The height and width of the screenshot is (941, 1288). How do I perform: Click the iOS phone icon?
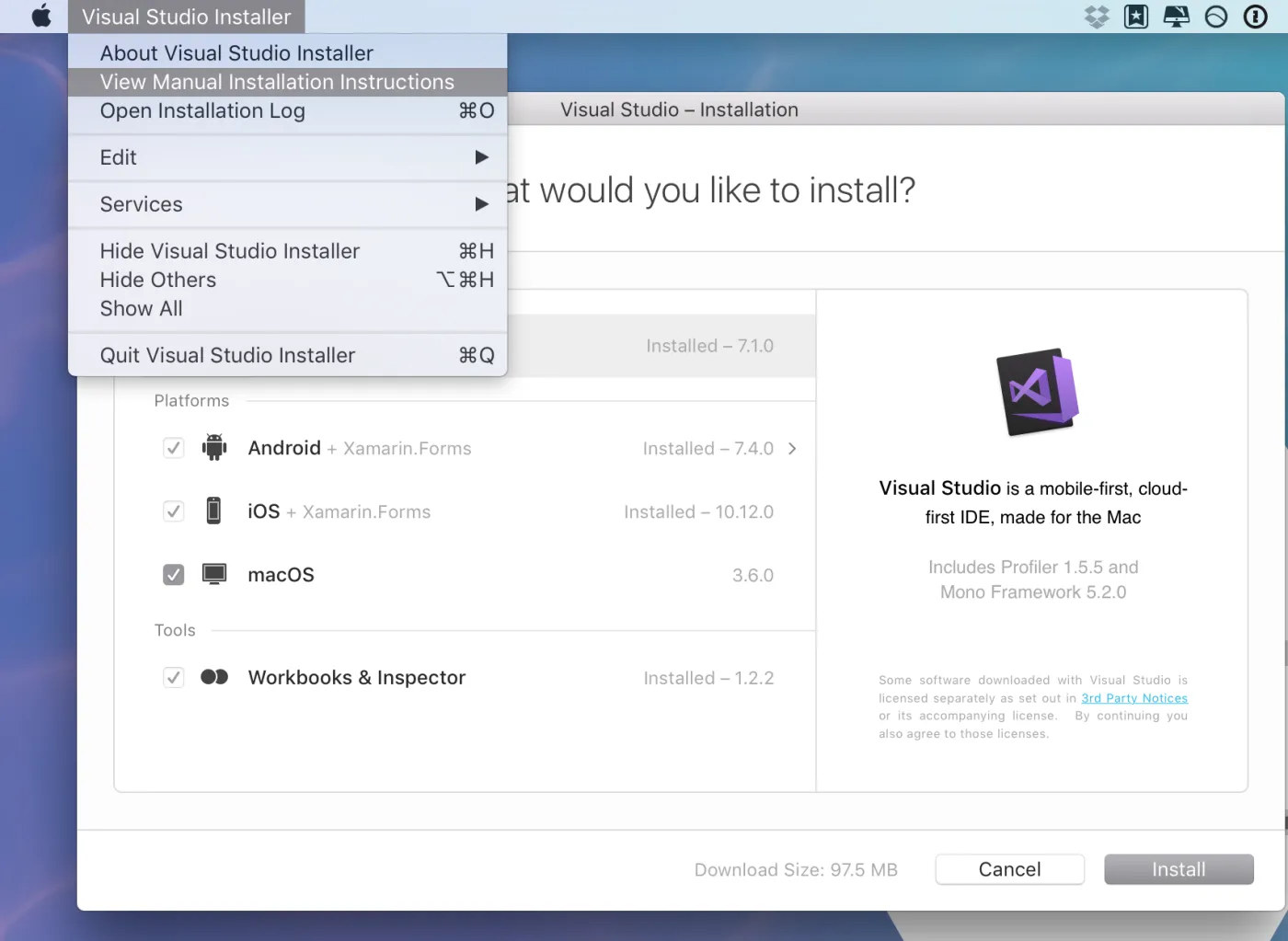click(213, 511)
